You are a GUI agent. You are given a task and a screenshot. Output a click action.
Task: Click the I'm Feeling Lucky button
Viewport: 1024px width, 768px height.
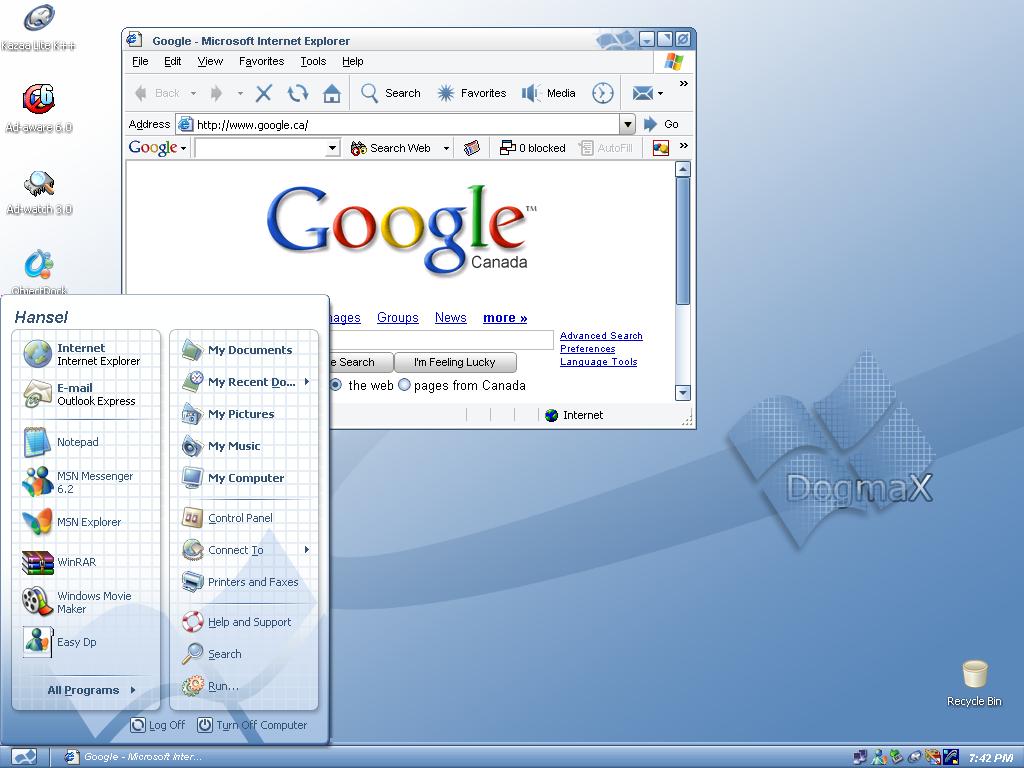(455, 362)
